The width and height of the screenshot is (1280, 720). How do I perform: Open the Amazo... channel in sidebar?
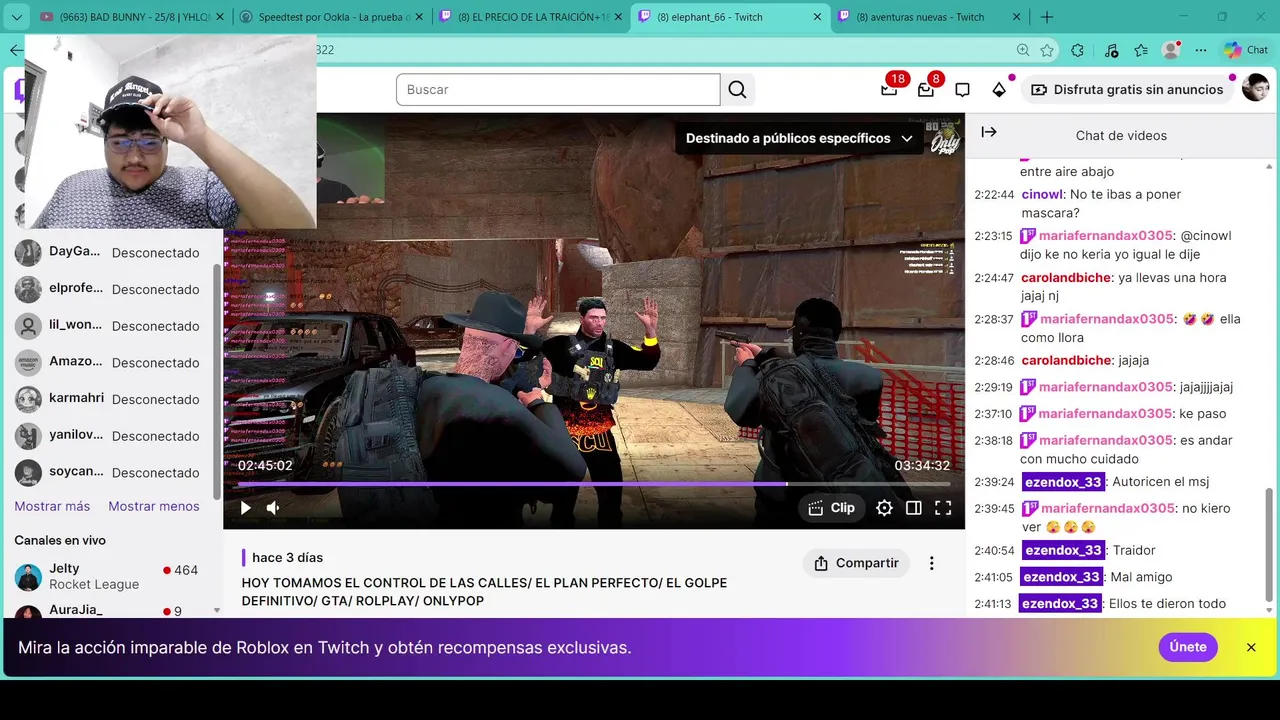(107, 363)
